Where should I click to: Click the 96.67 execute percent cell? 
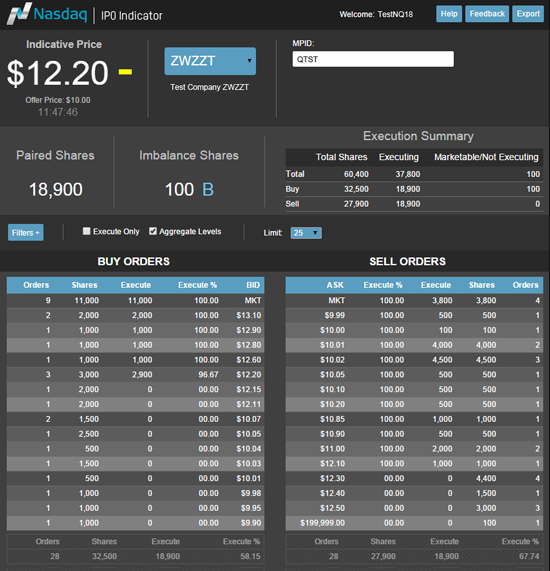click(208, 375)
